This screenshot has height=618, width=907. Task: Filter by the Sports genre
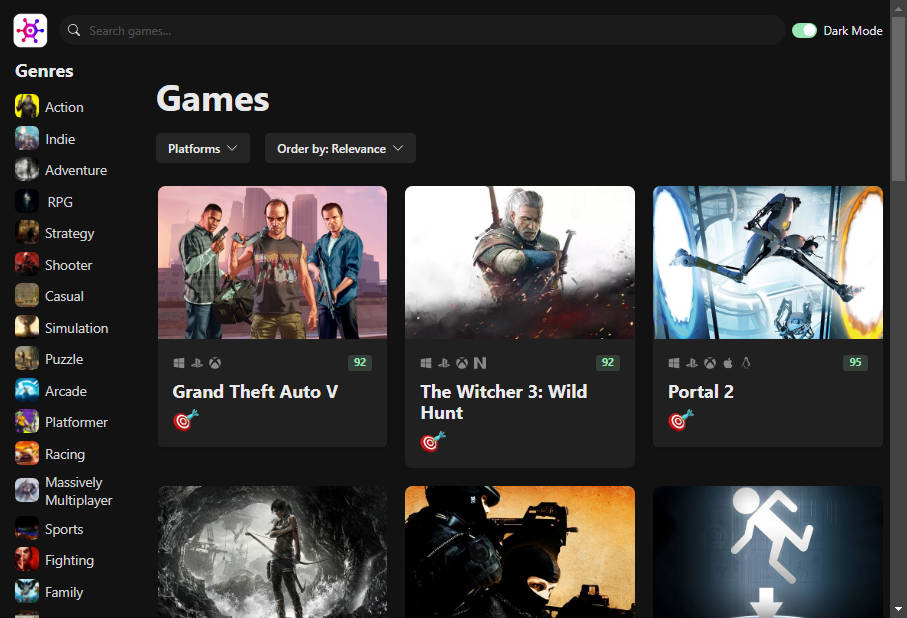(64, 529)
